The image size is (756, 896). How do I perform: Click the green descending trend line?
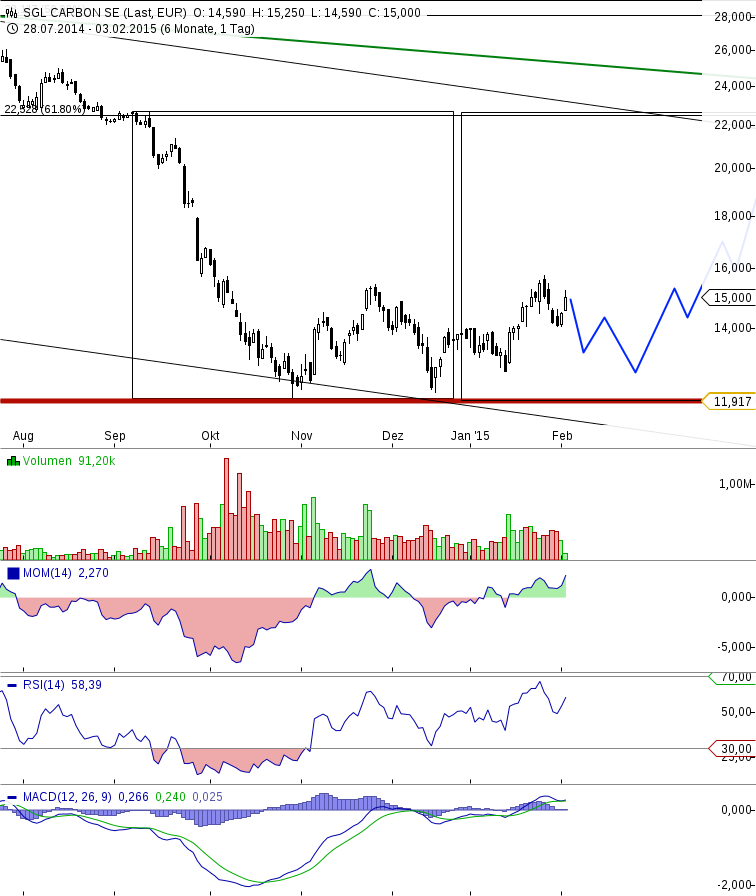click(x=500, y=56)
